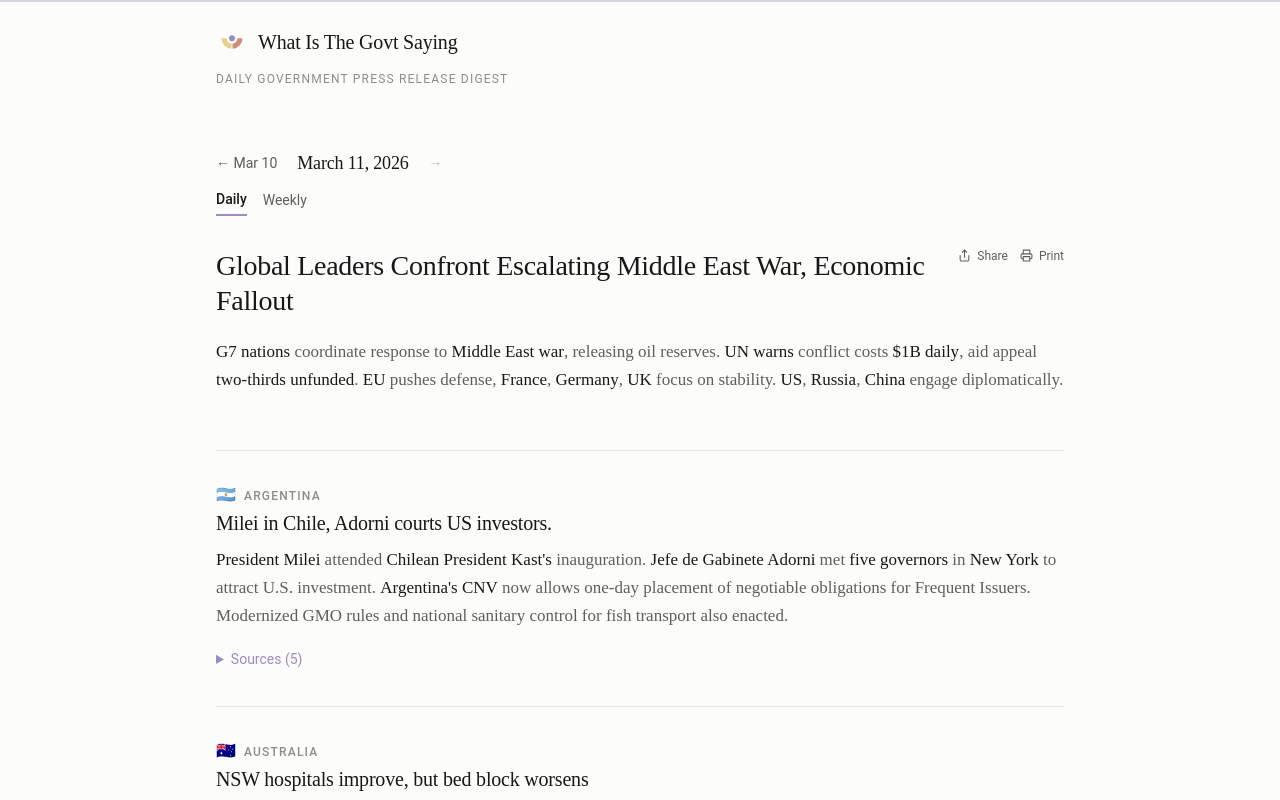
Task: Click the Global Leaders headline
Action: (x=570, y=283)
